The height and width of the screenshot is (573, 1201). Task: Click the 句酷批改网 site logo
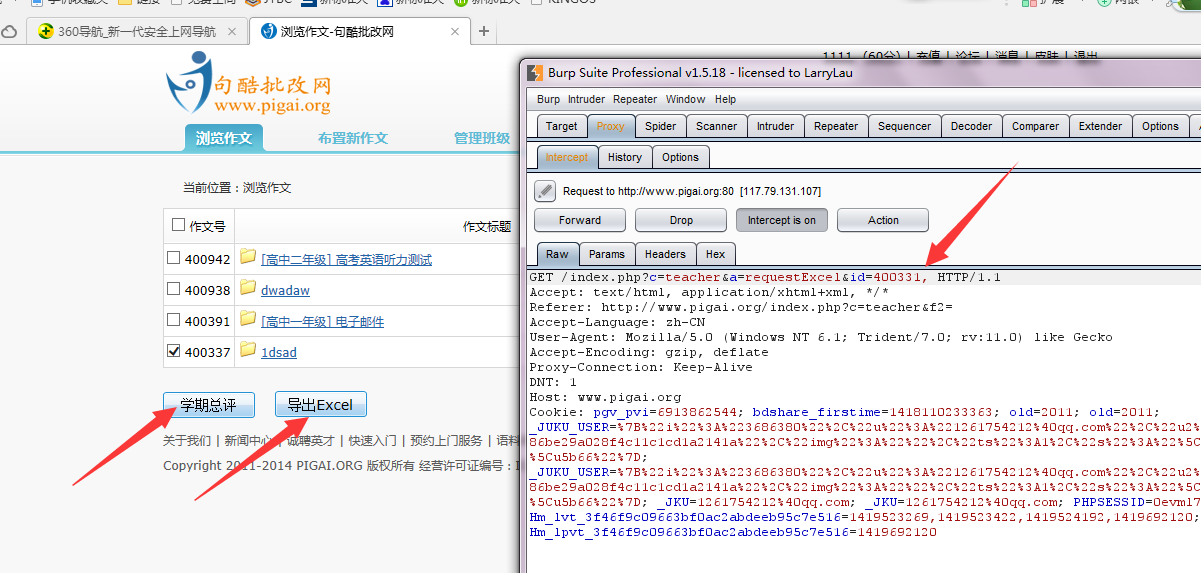[x=249, y=82]
